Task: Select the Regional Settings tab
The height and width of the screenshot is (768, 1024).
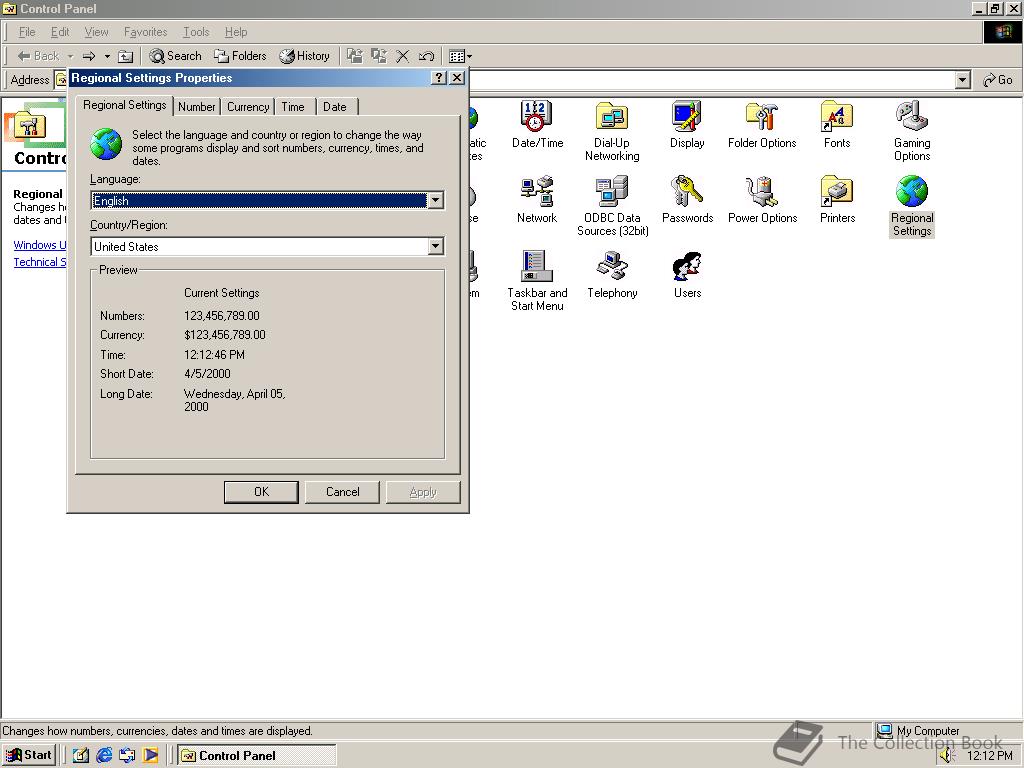Action: point(125,105)
